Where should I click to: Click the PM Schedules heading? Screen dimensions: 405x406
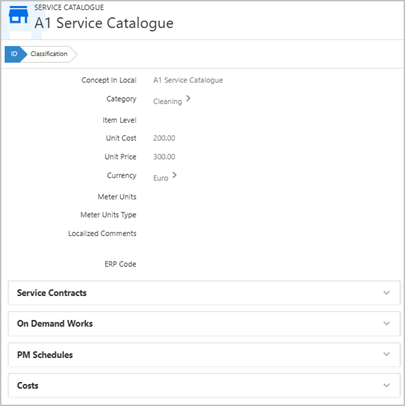pos(45,355)
